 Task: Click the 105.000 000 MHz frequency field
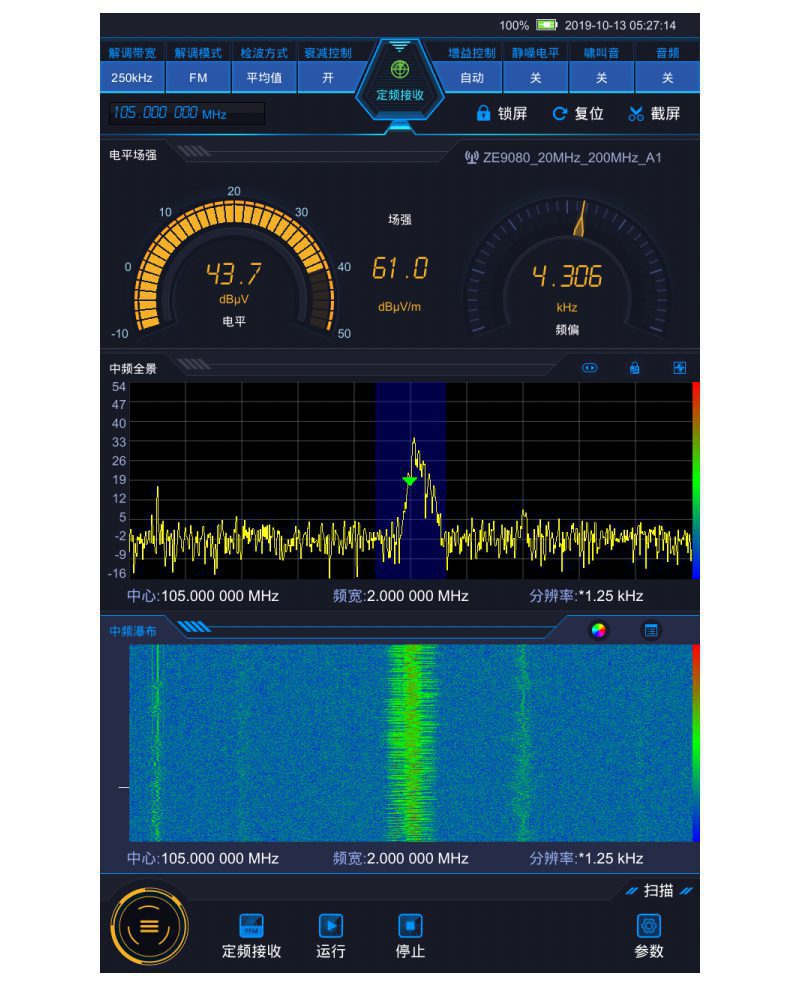(181, 114)
